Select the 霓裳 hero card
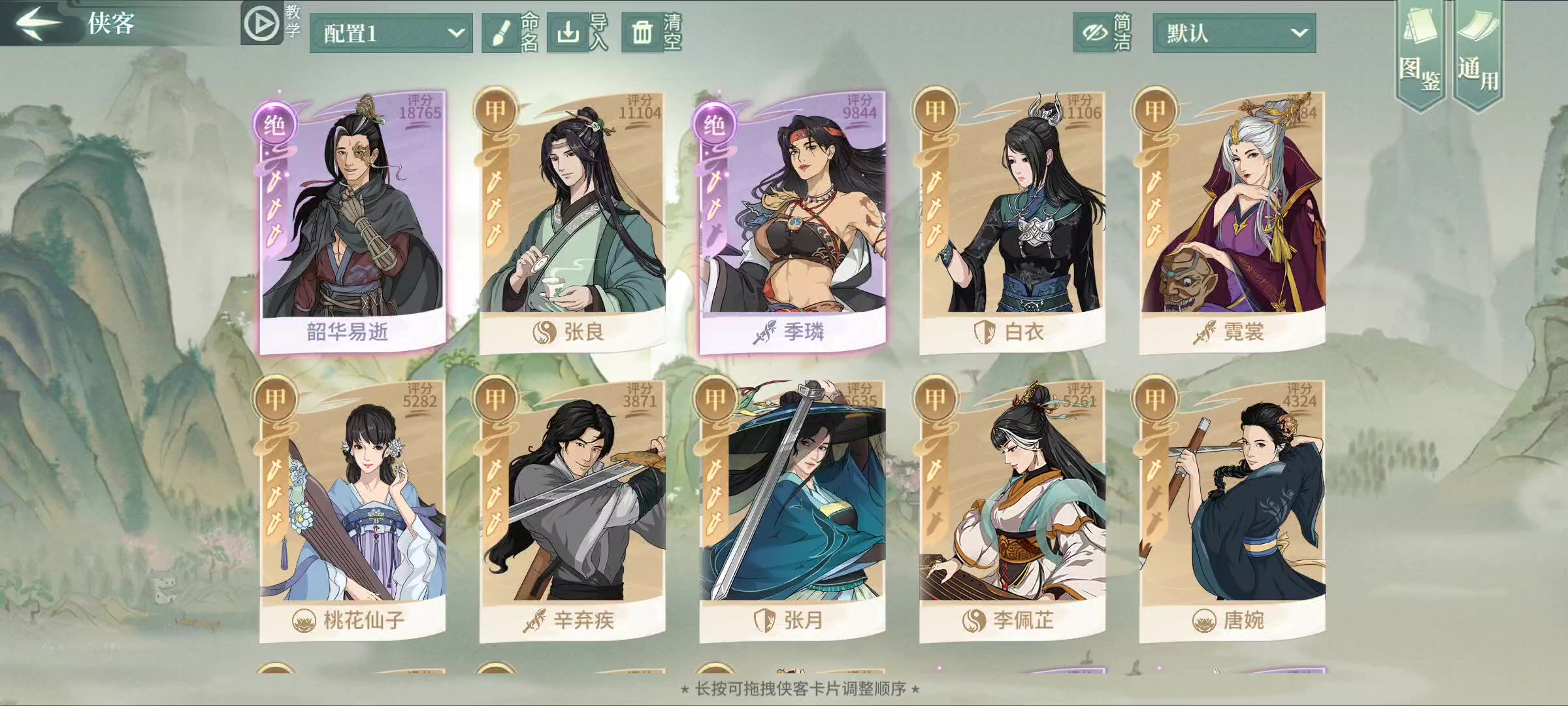 coord(1232,222)
